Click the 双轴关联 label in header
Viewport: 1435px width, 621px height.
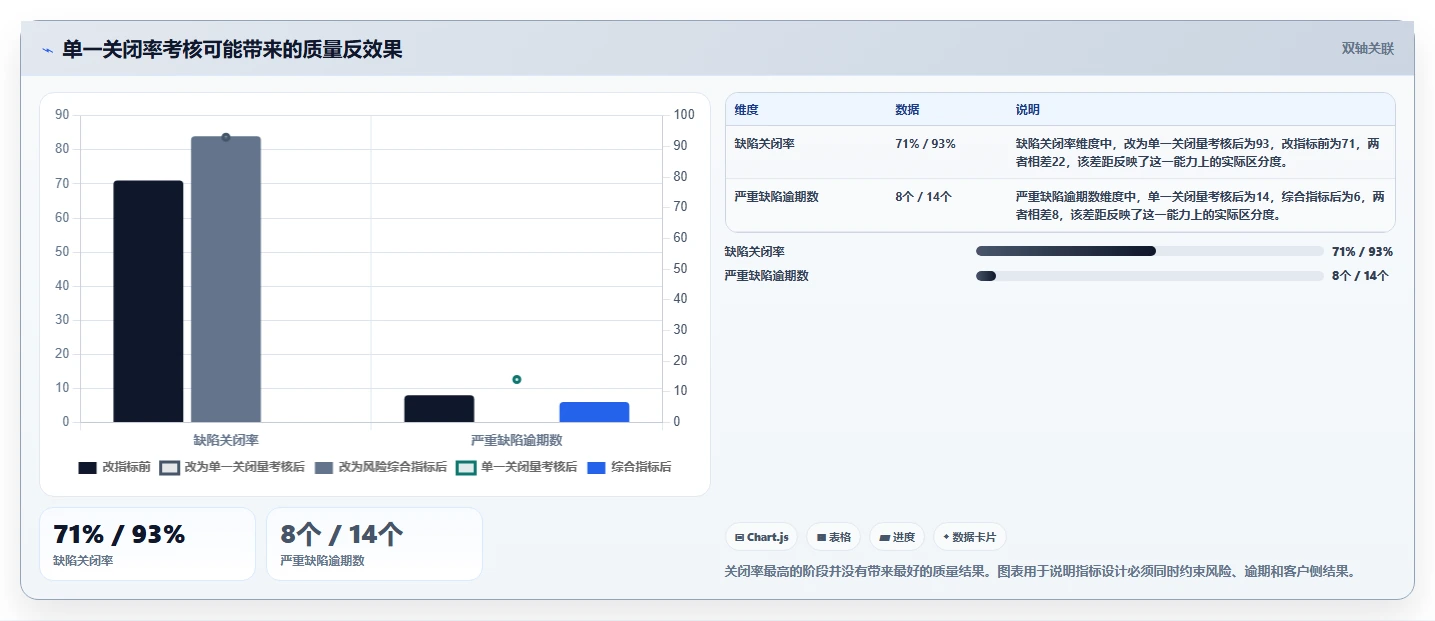click(1367, 49)
